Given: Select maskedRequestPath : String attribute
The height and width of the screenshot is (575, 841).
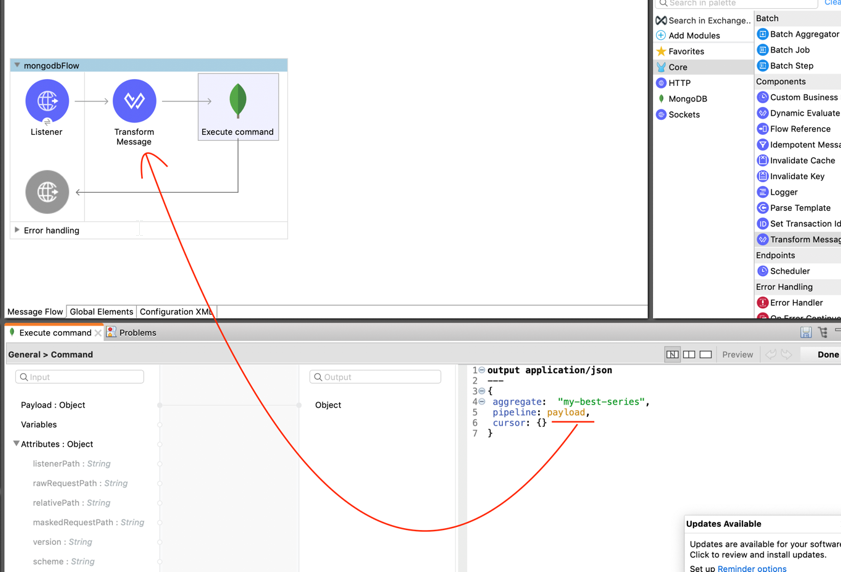Looking at the screenshot, I should (x=88, y=522).
